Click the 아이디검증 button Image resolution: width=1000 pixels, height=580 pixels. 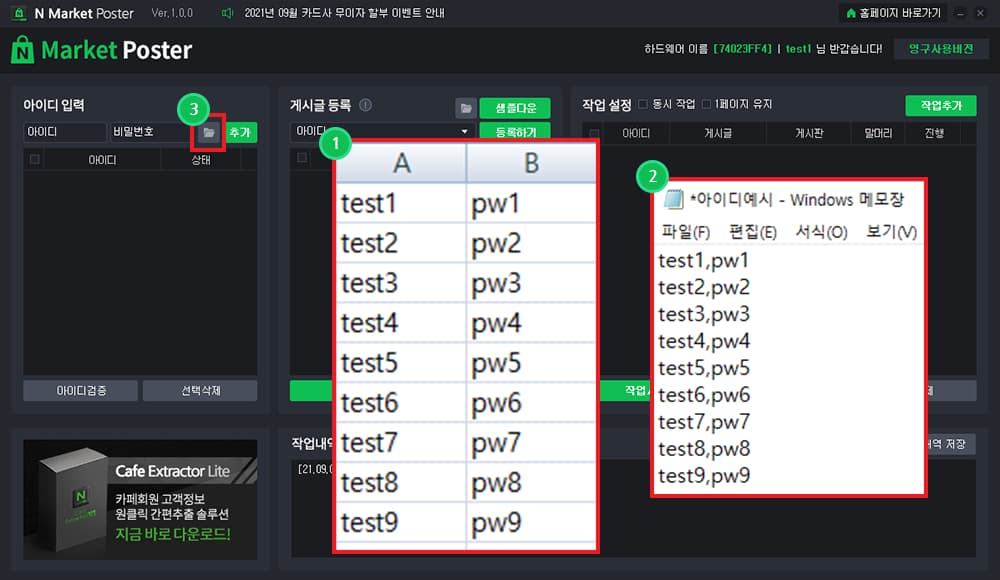click(80, 390)
